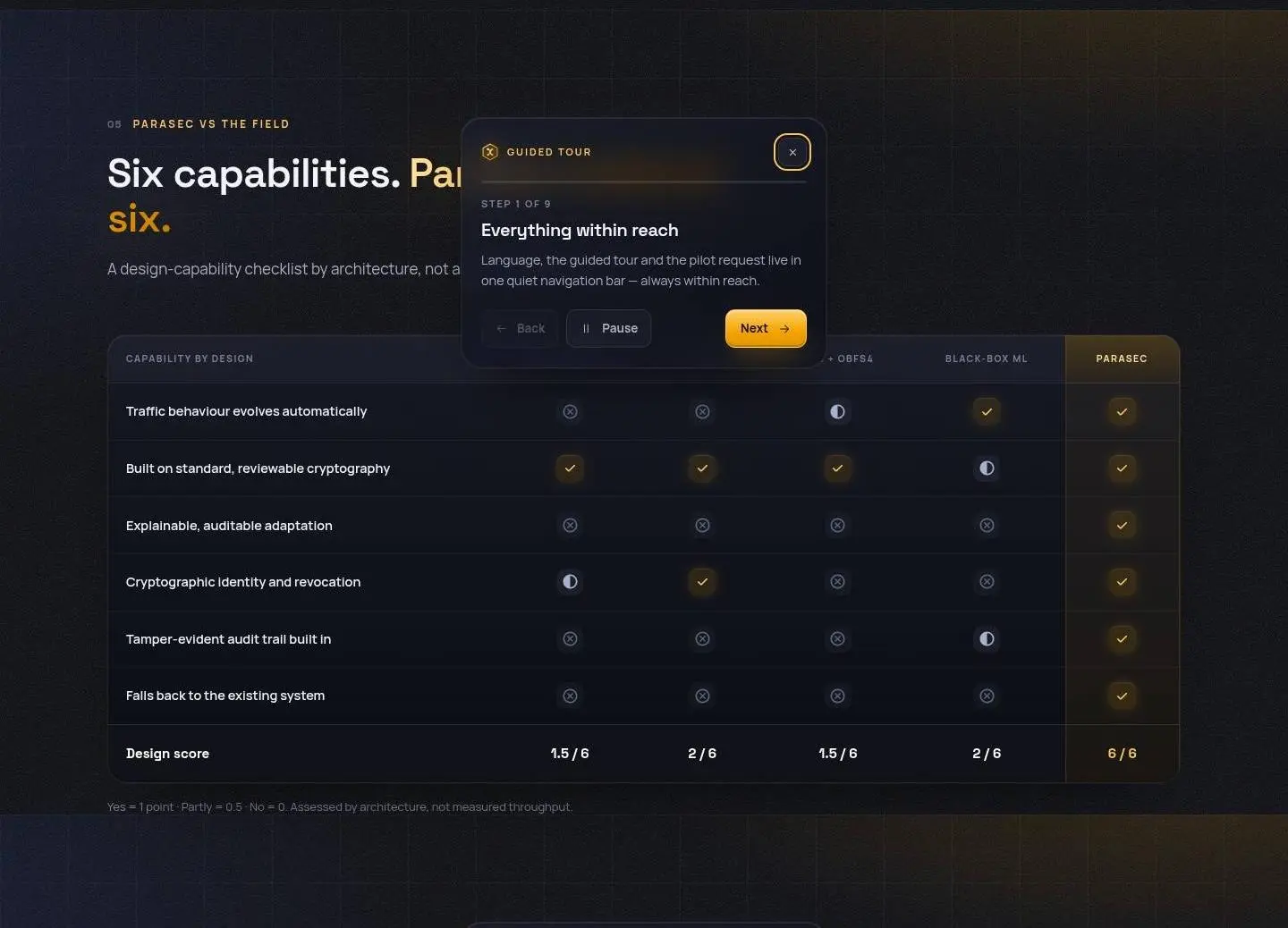Close the guided tour popup

792,152
